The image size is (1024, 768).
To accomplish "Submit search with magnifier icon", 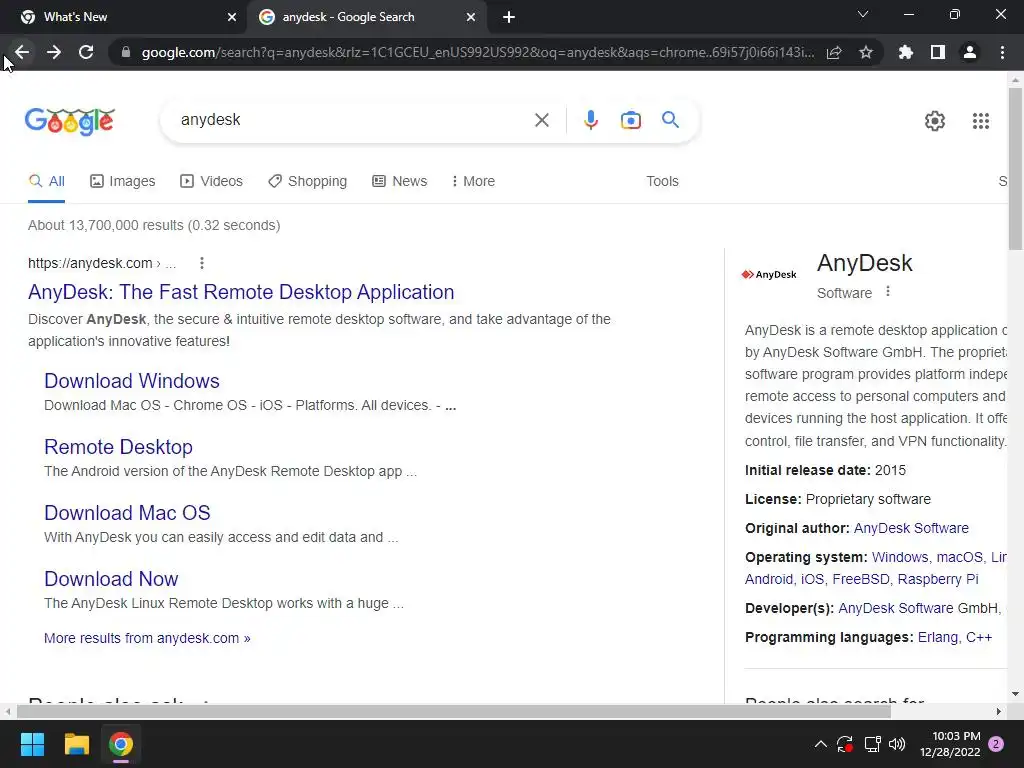I will click(670, 120).
